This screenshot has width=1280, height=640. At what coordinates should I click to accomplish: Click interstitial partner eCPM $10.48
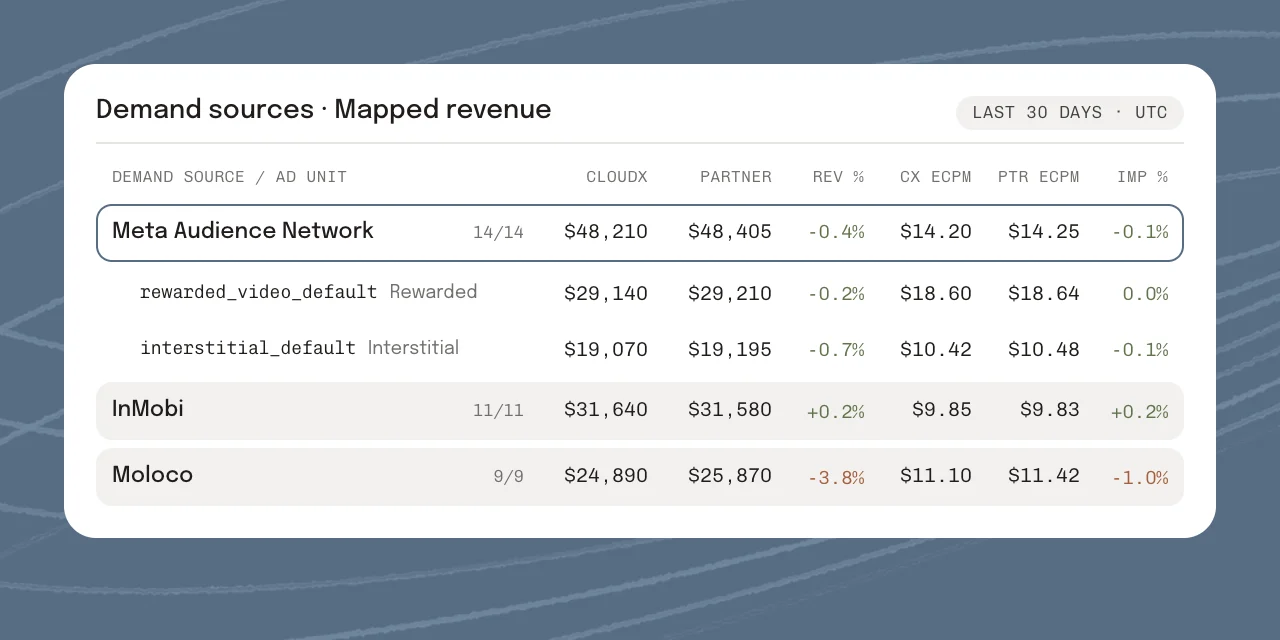point(1044,350)
